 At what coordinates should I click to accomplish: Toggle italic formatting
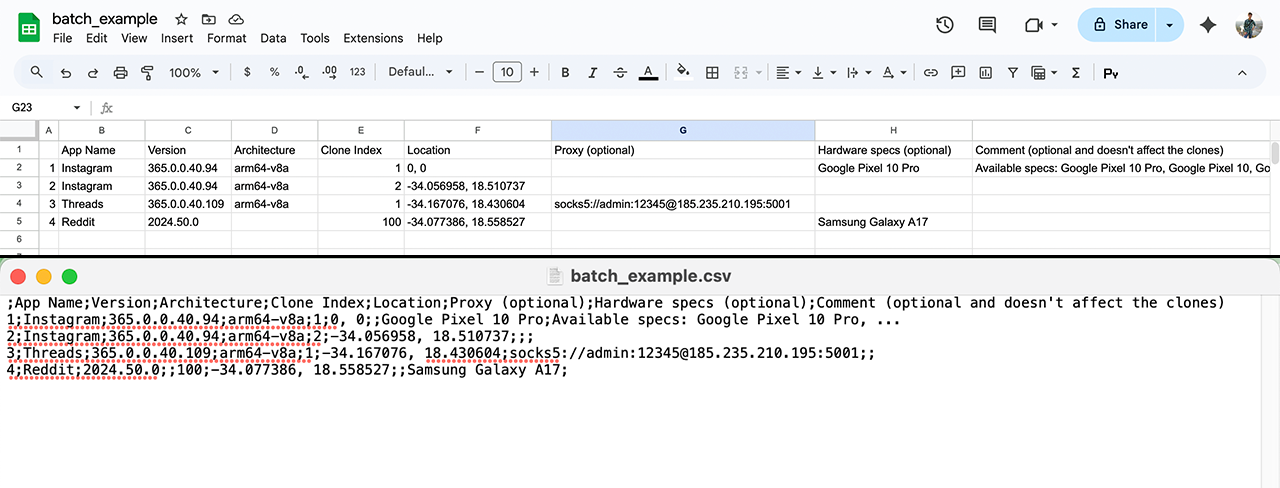(592, 72)
